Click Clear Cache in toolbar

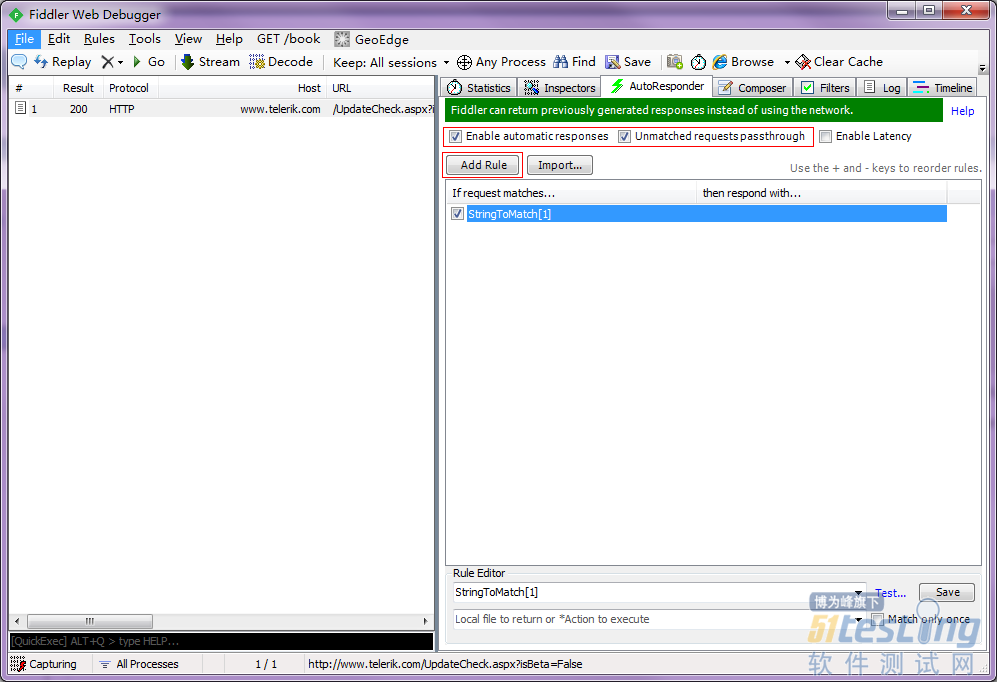[839, 62]
